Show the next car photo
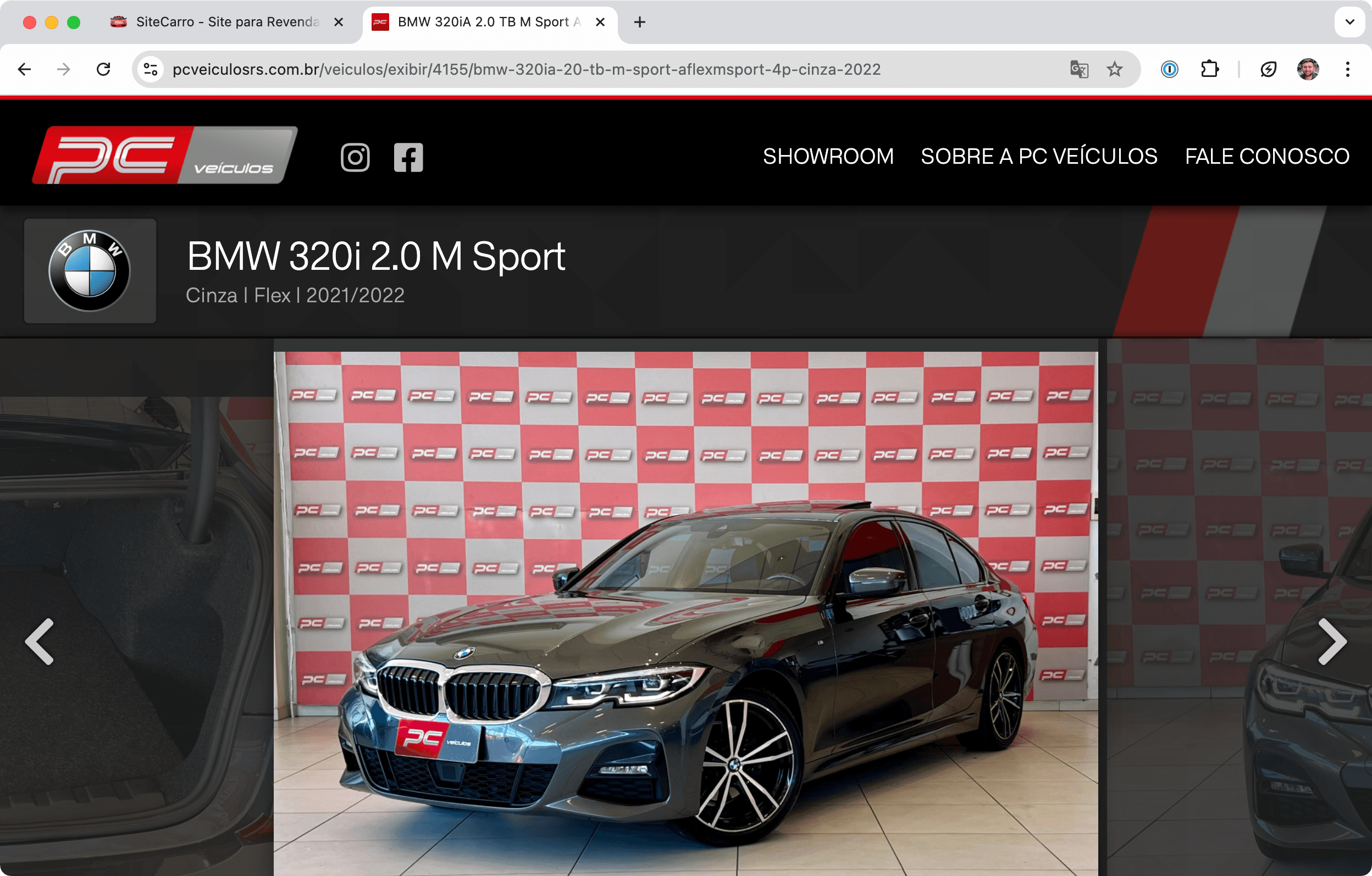The image size is (1372, 876). 1332,642
